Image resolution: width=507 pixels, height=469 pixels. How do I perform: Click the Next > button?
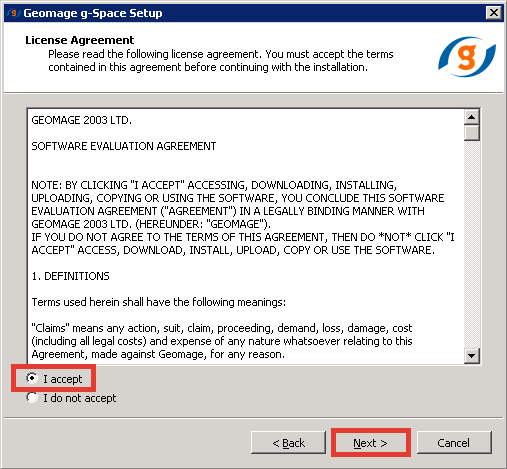point(371,443)
